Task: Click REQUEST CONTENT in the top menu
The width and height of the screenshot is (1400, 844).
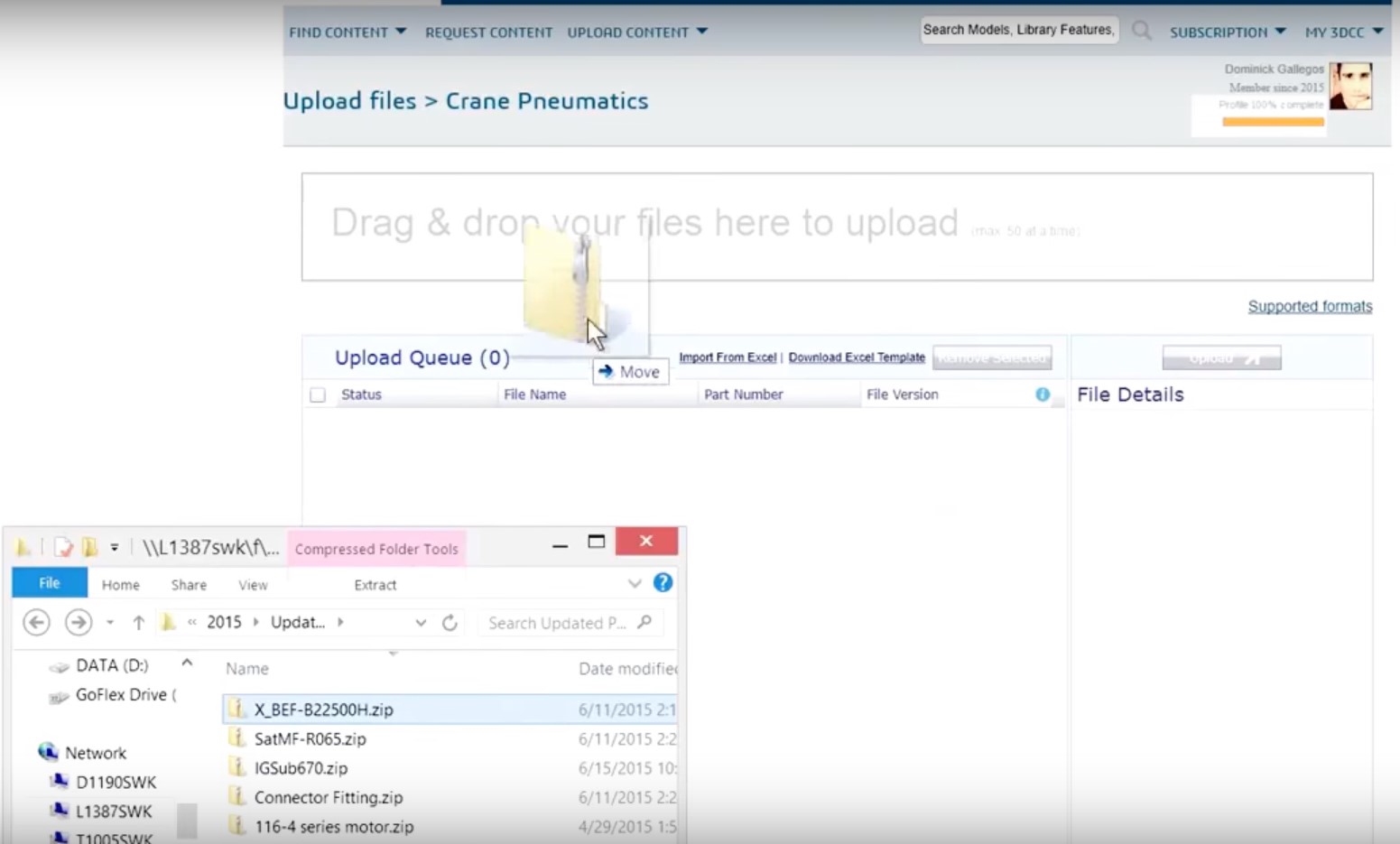Action: point(488,32)
